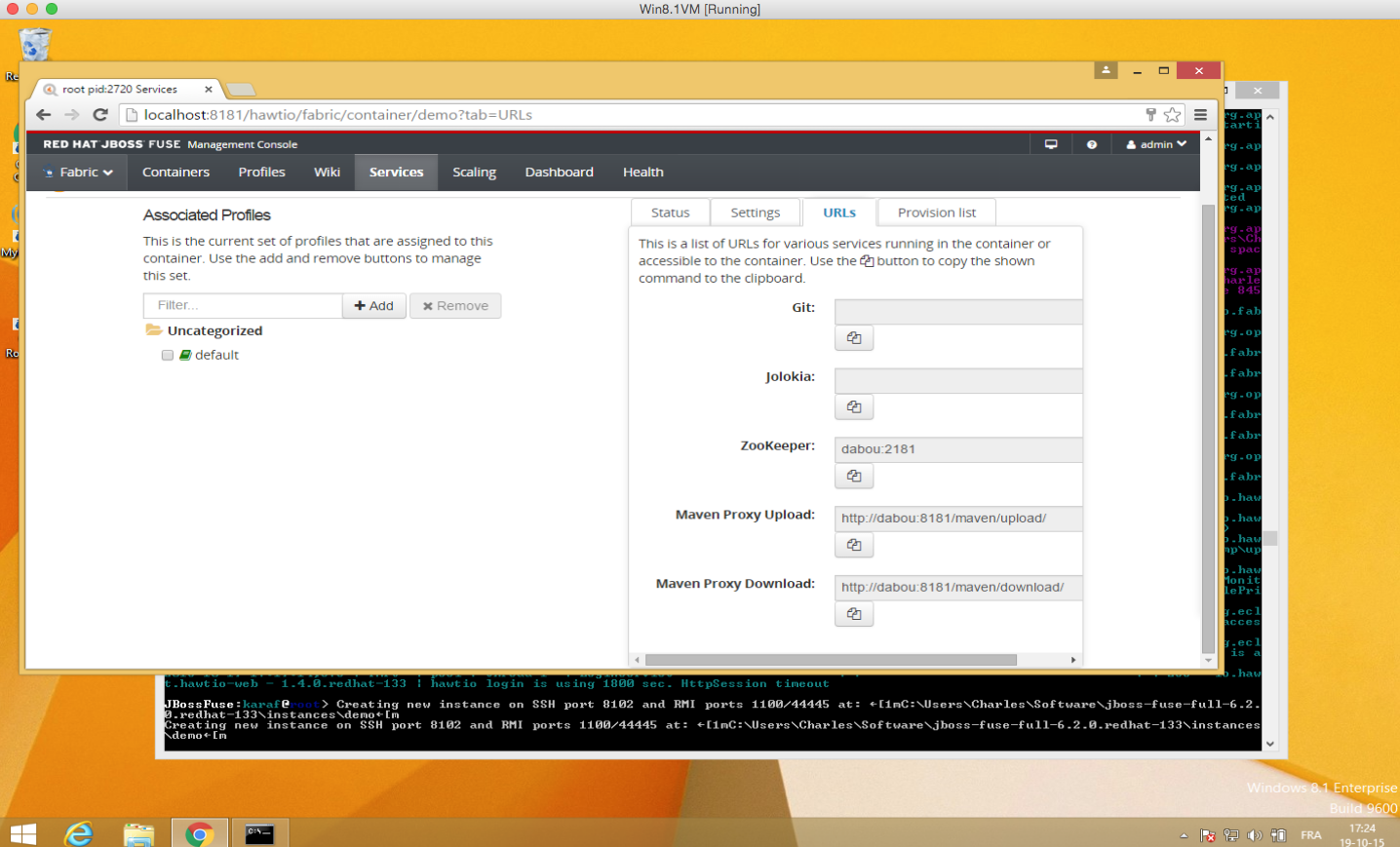This screenshot has height=847, width=1400.
Task: Switch to Chrome in the taskbar
Action: click(200, 834)
